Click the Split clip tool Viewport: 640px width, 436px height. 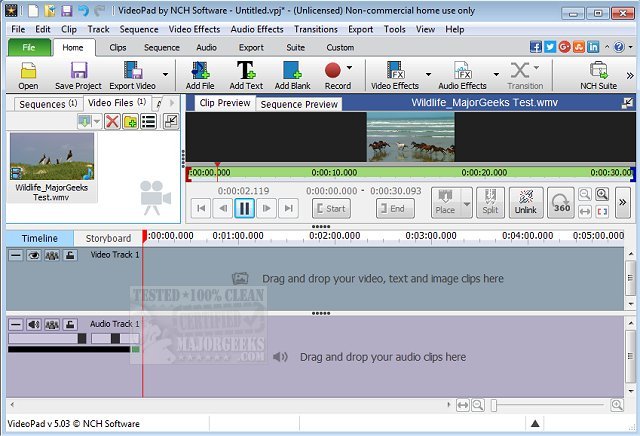490,202
